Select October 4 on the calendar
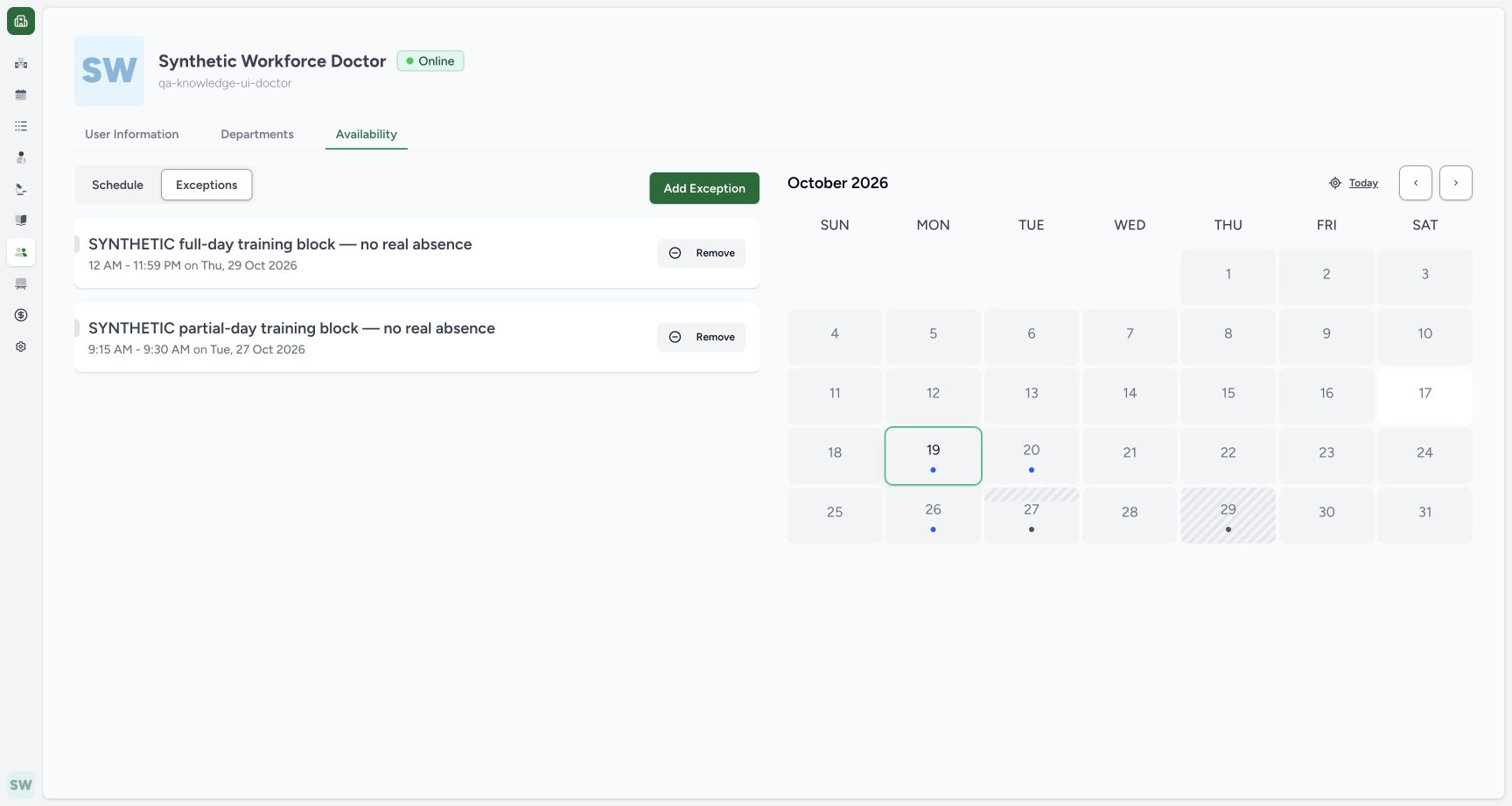 coord(835,337)
